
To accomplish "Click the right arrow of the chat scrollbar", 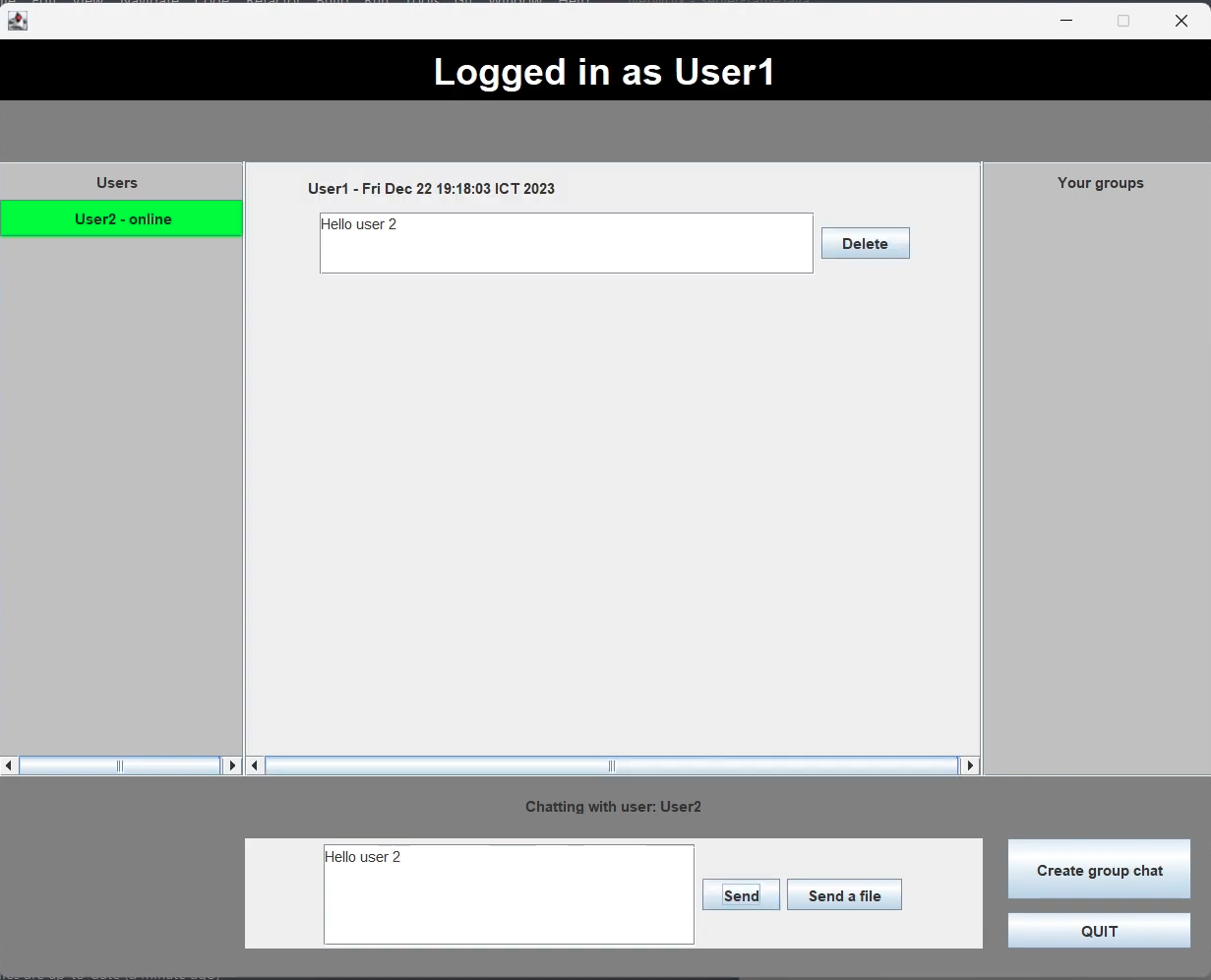I will tap(969, 765).
